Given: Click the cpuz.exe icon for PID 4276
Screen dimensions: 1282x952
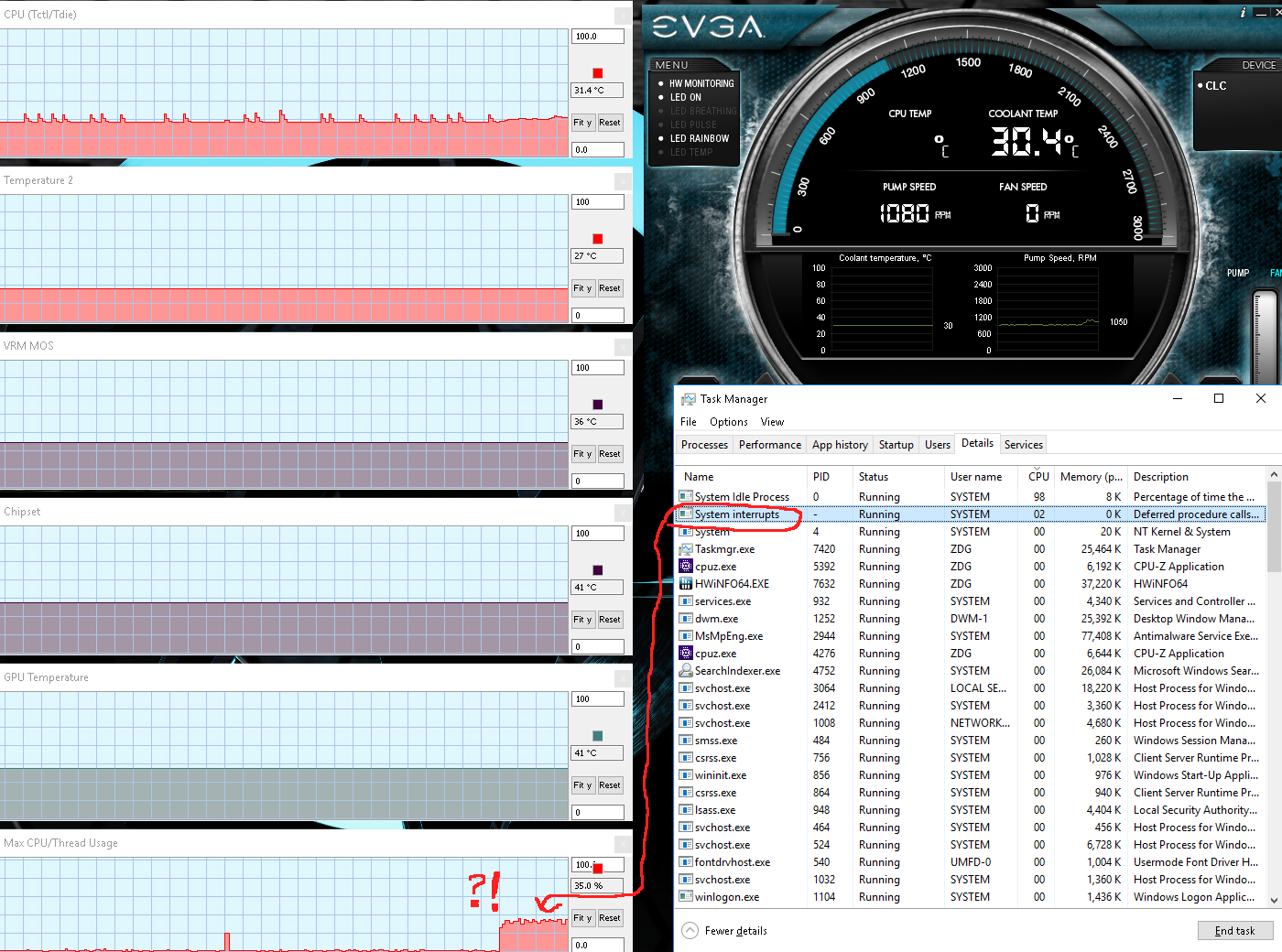Looking at the screenshot, I should coord(686,654).
